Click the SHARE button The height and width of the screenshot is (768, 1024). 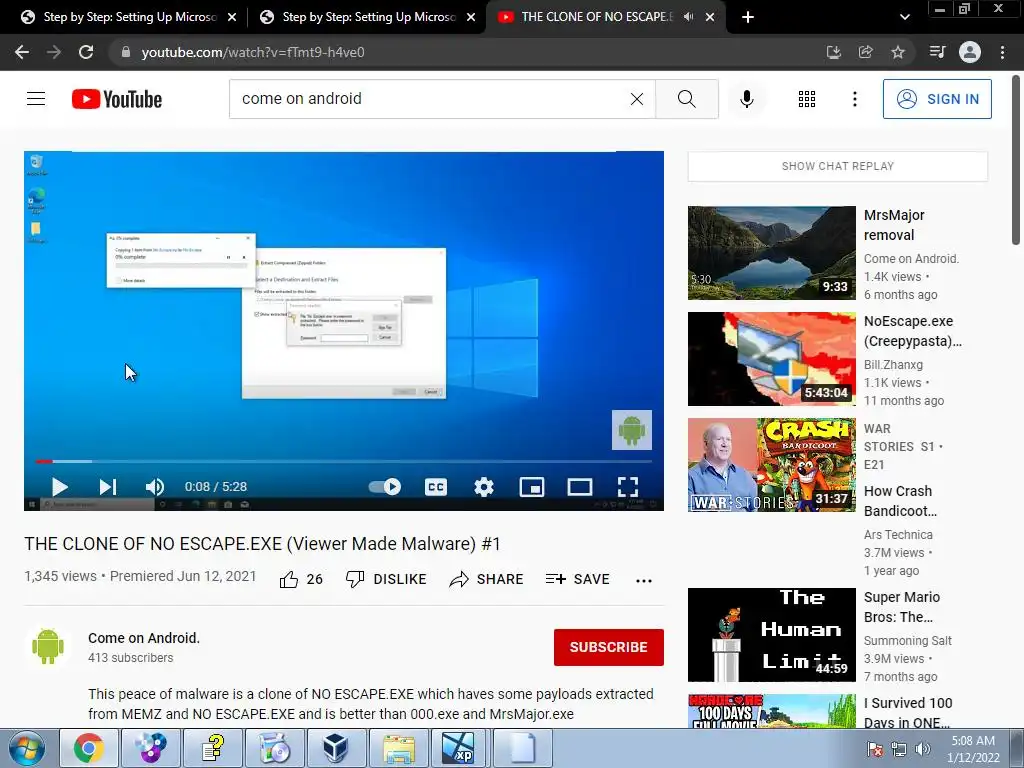487,579
